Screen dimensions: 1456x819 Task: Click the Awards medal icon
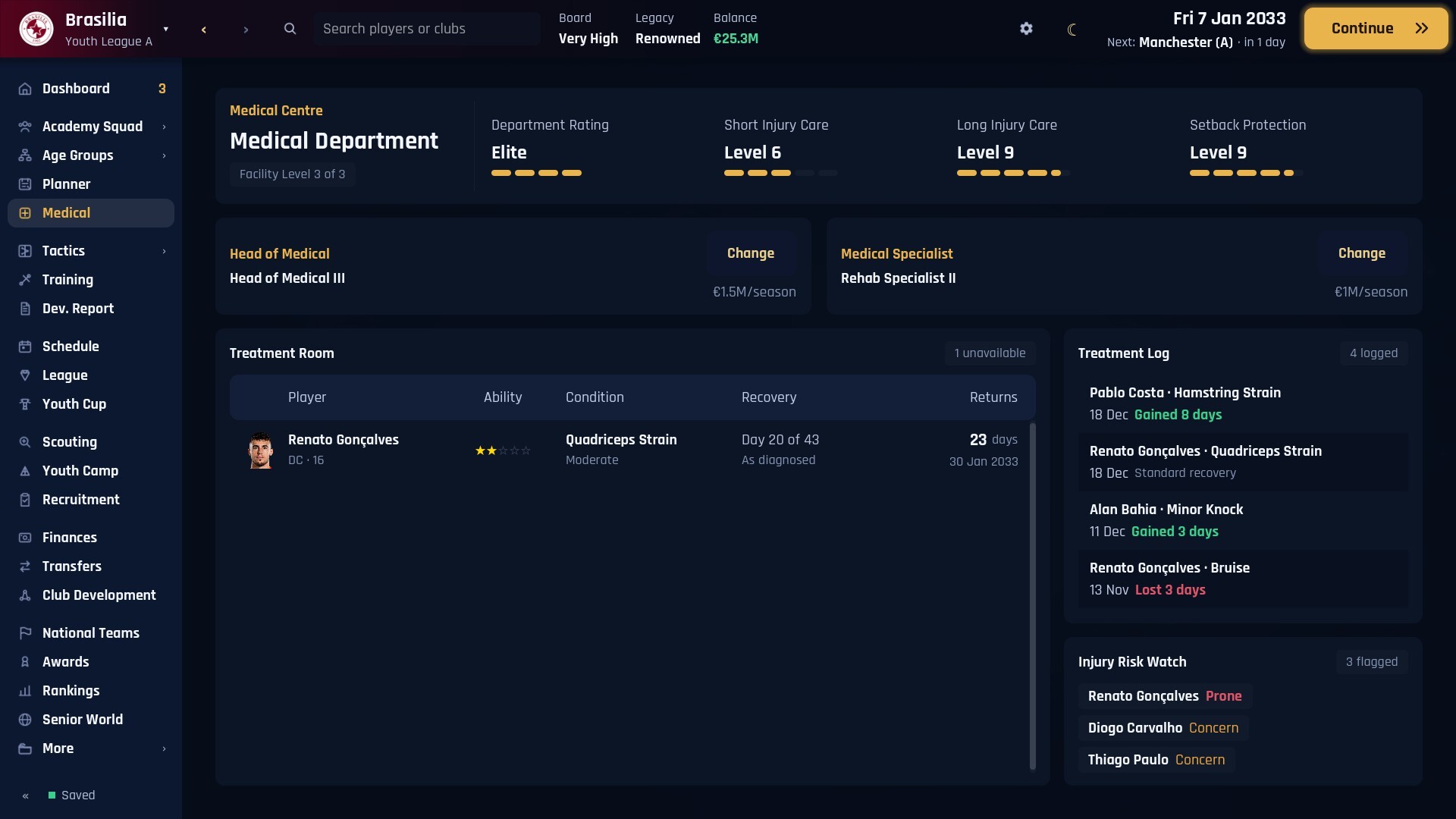(x=25, y=662)
